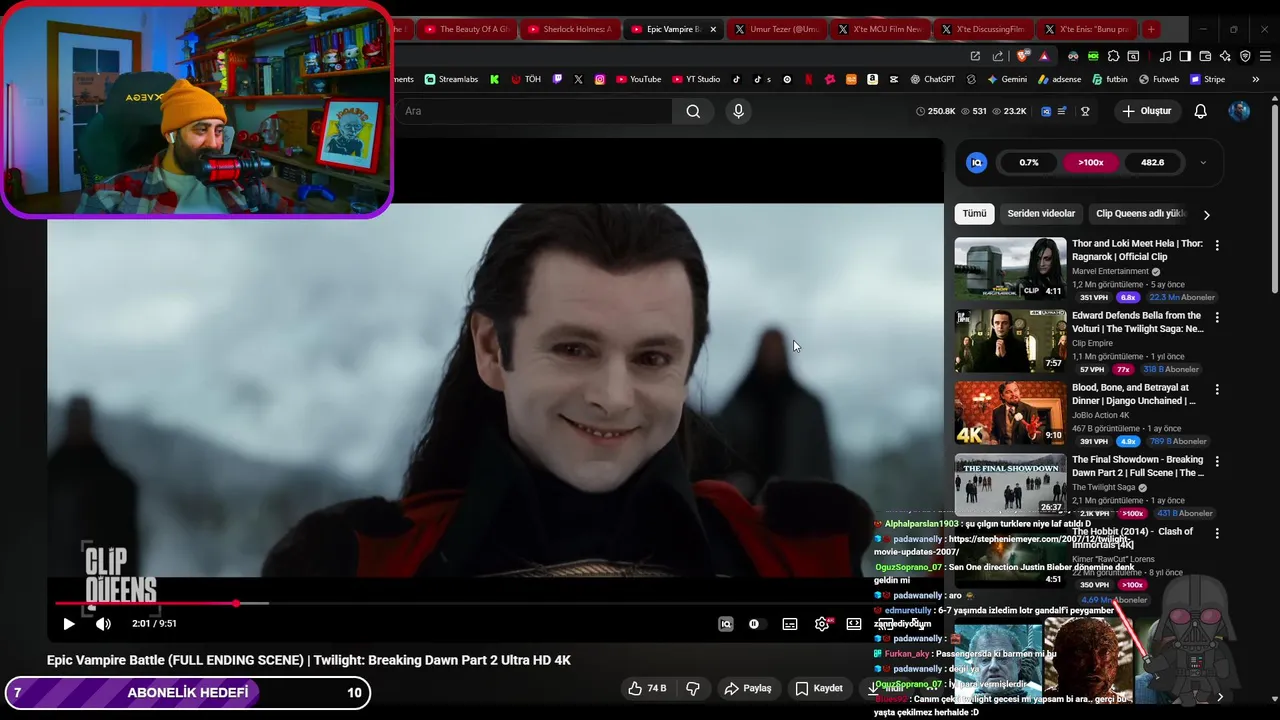Viewport: 1280px width, 720px height.
Task: Close the Epic Vampire Battle tab
Action: [x=713, y=30]
